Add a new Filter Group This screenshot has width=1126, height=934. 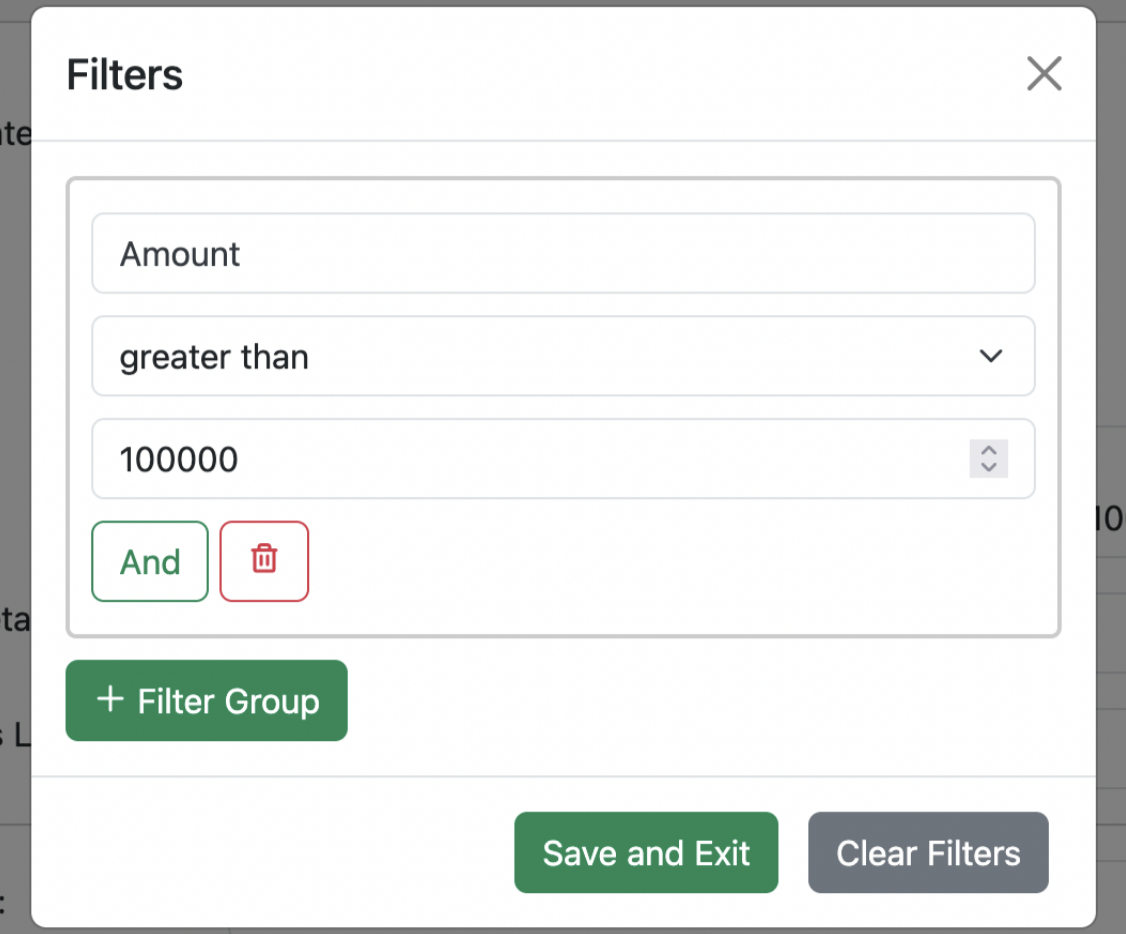(207, 700)
